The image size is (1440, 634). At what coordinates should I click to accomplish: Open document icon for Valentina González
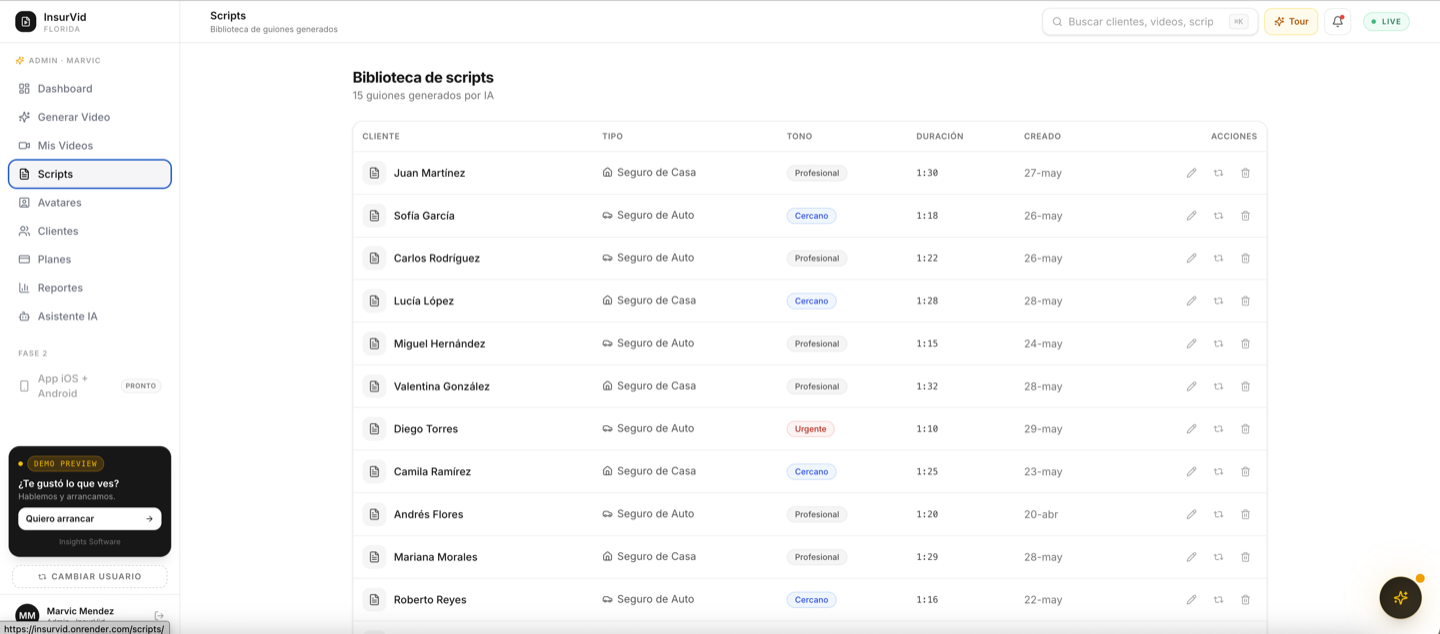(374, 386)
